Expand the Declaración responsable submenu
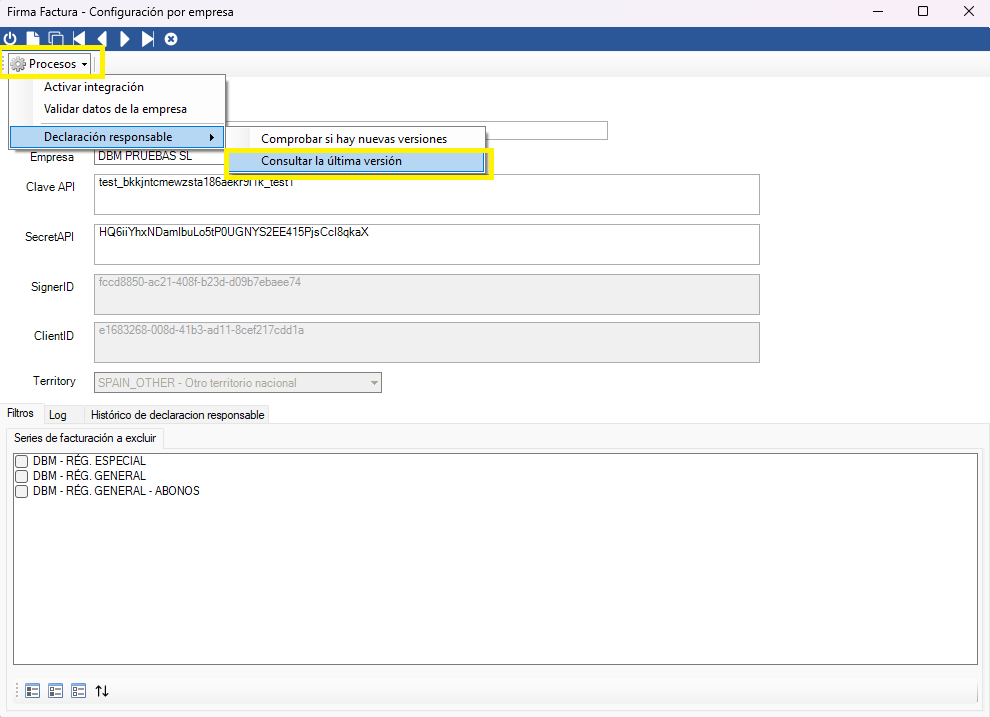Image resolution: width=990 pixels, height=717 pixels. 115,137
